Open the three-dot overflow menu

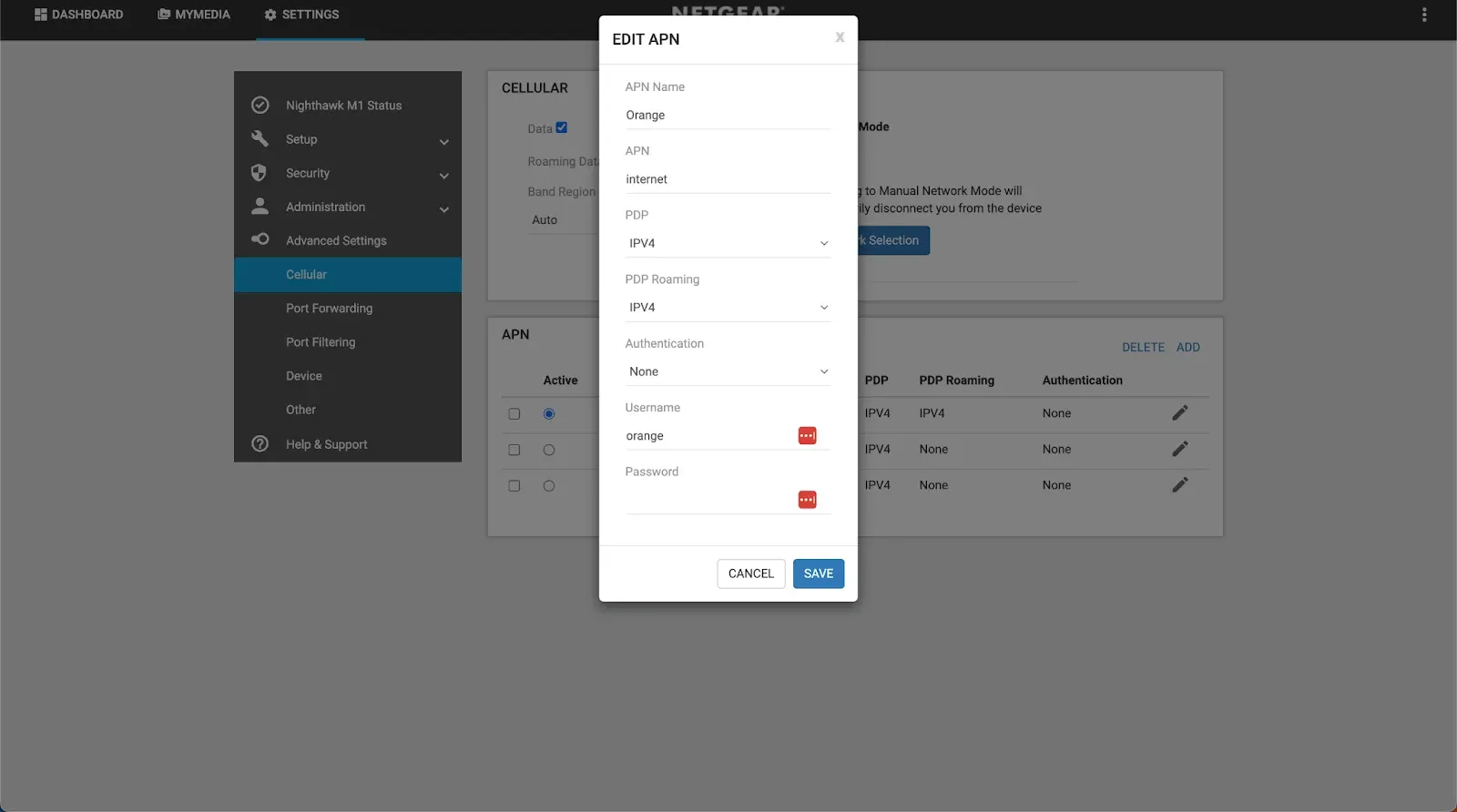1424,15
